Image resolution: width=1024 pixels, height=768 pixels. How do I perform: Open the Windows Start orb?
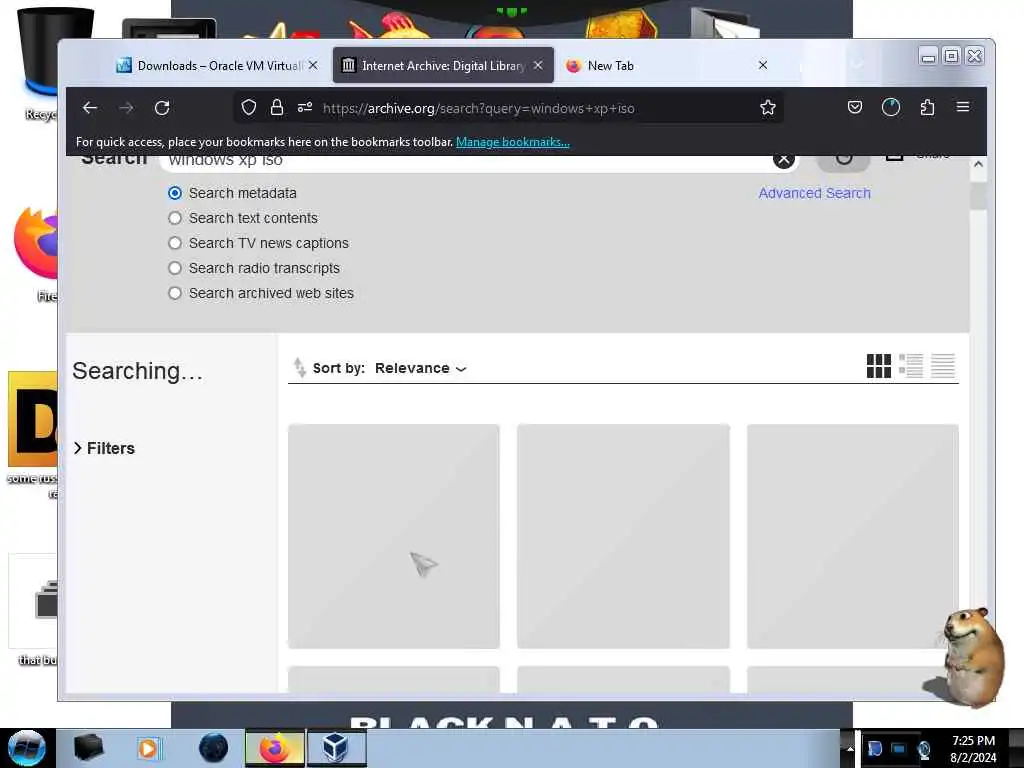coord(27,748)
